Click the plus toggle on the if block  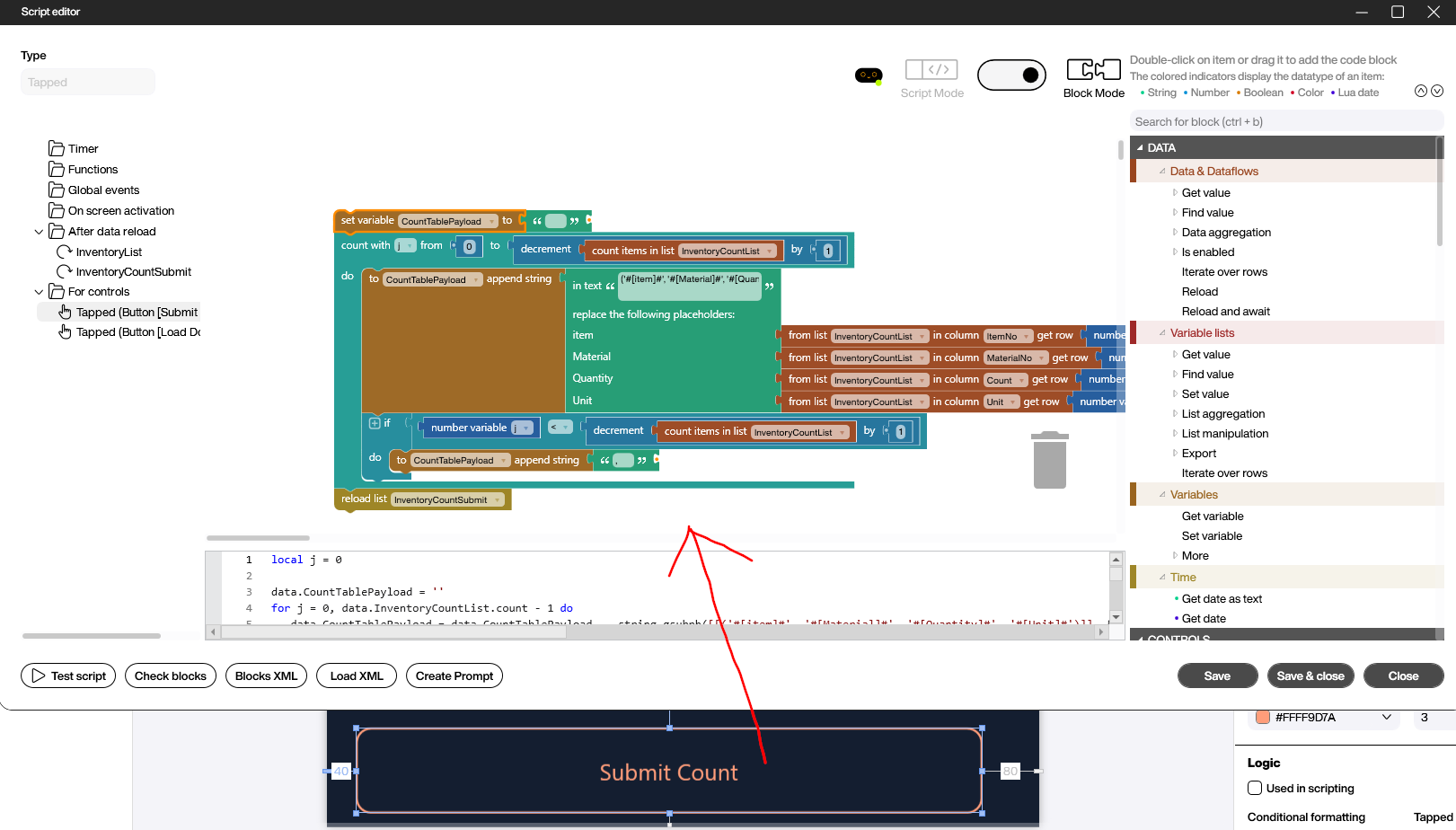pos(375,423)
